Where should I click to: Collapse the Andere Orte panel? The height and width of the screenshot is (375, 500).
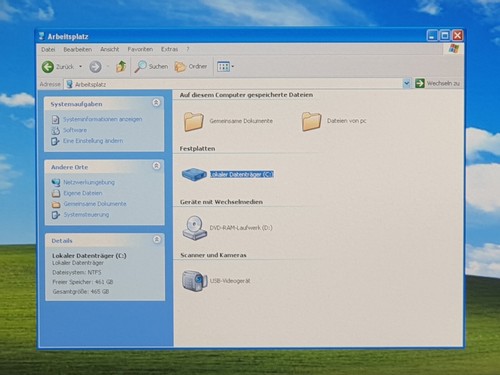(x=156, y=166)
